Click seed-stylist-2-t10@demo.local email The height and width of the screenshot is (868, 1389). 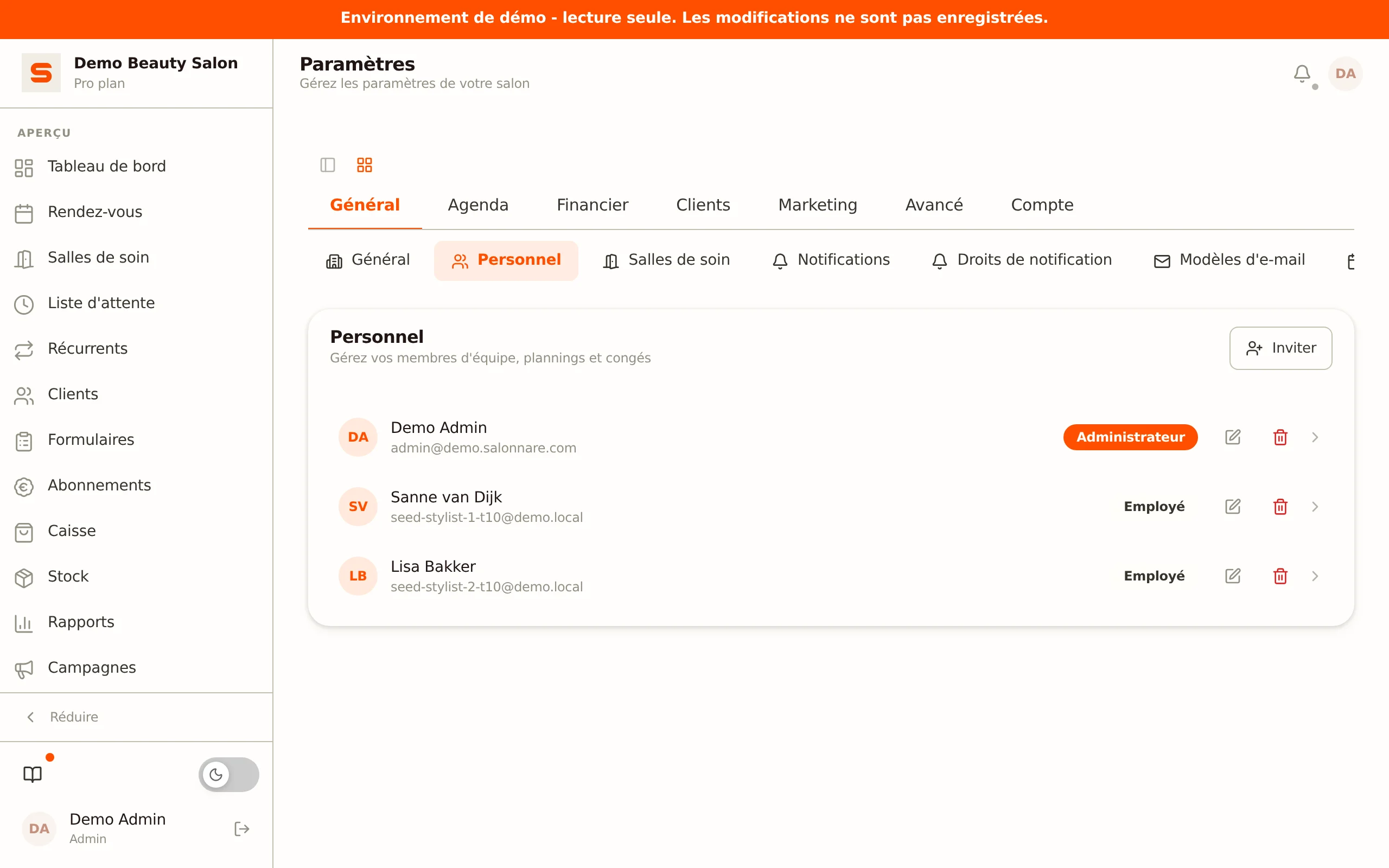pos(487,588)
